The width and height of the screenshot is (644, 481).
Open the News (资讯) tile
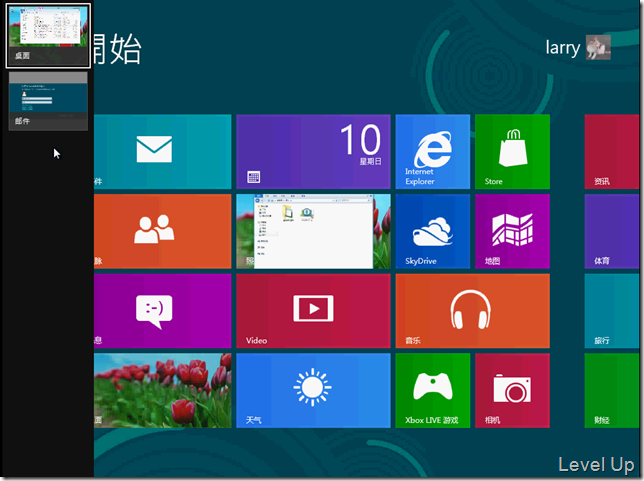coord(612,152)
